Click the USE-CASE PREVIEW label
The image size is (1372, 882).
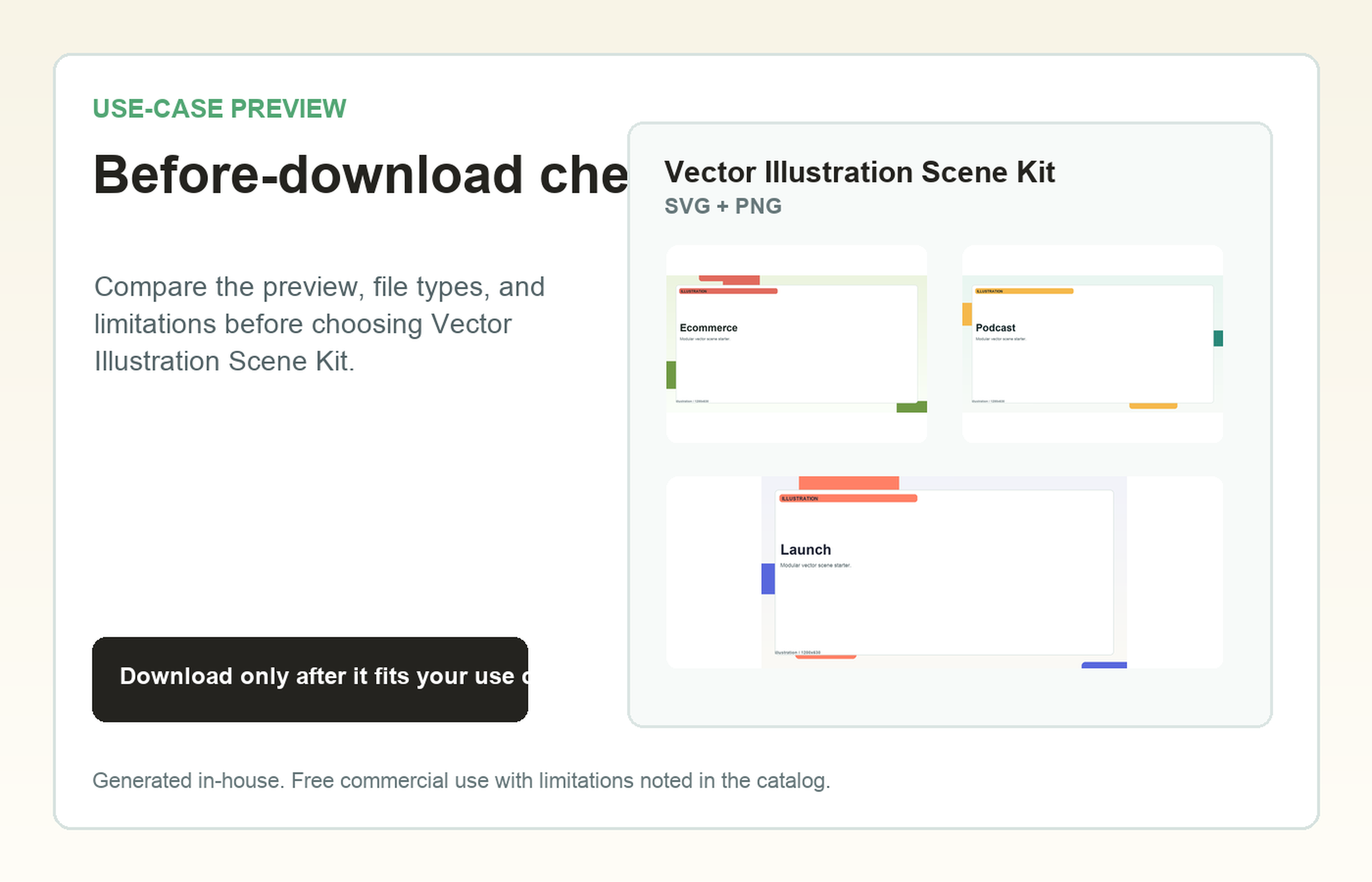220,108
